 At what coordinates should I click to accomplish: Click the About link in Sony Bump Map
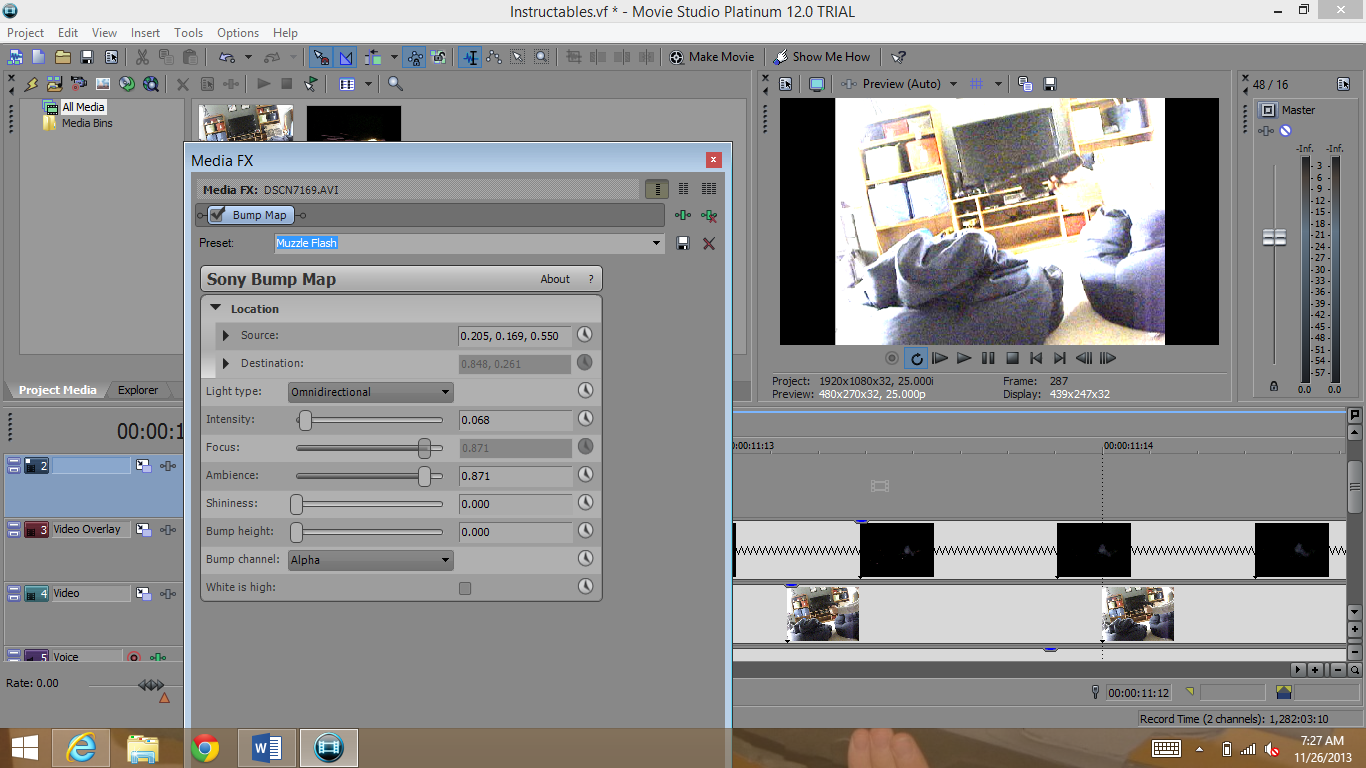555,279
